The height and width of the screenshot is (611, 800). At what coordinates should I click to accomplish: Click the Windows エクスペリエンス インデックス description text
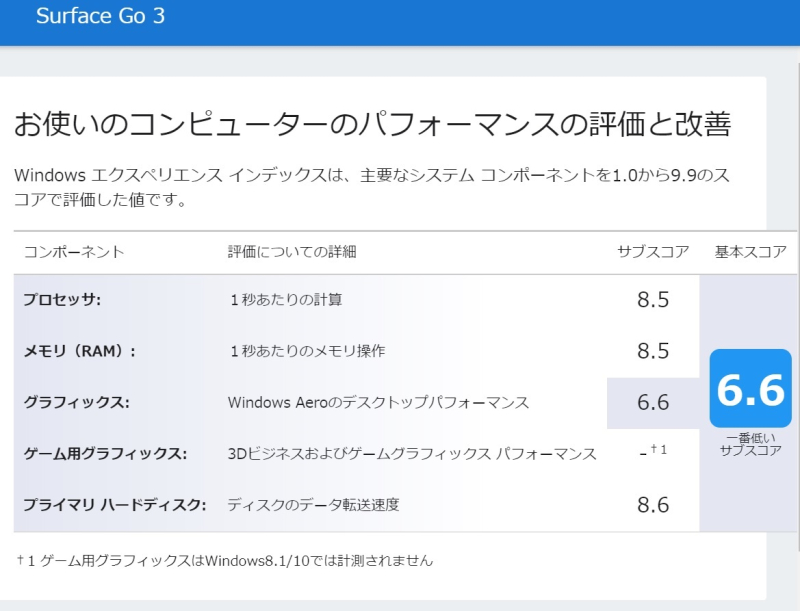[x=371, y=187]
